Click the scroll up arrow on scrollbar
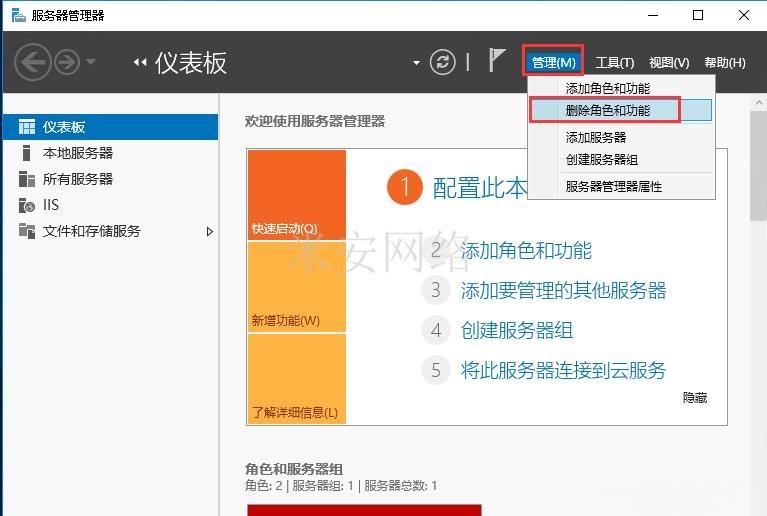The image size is (767, 516). coord(759,103)
